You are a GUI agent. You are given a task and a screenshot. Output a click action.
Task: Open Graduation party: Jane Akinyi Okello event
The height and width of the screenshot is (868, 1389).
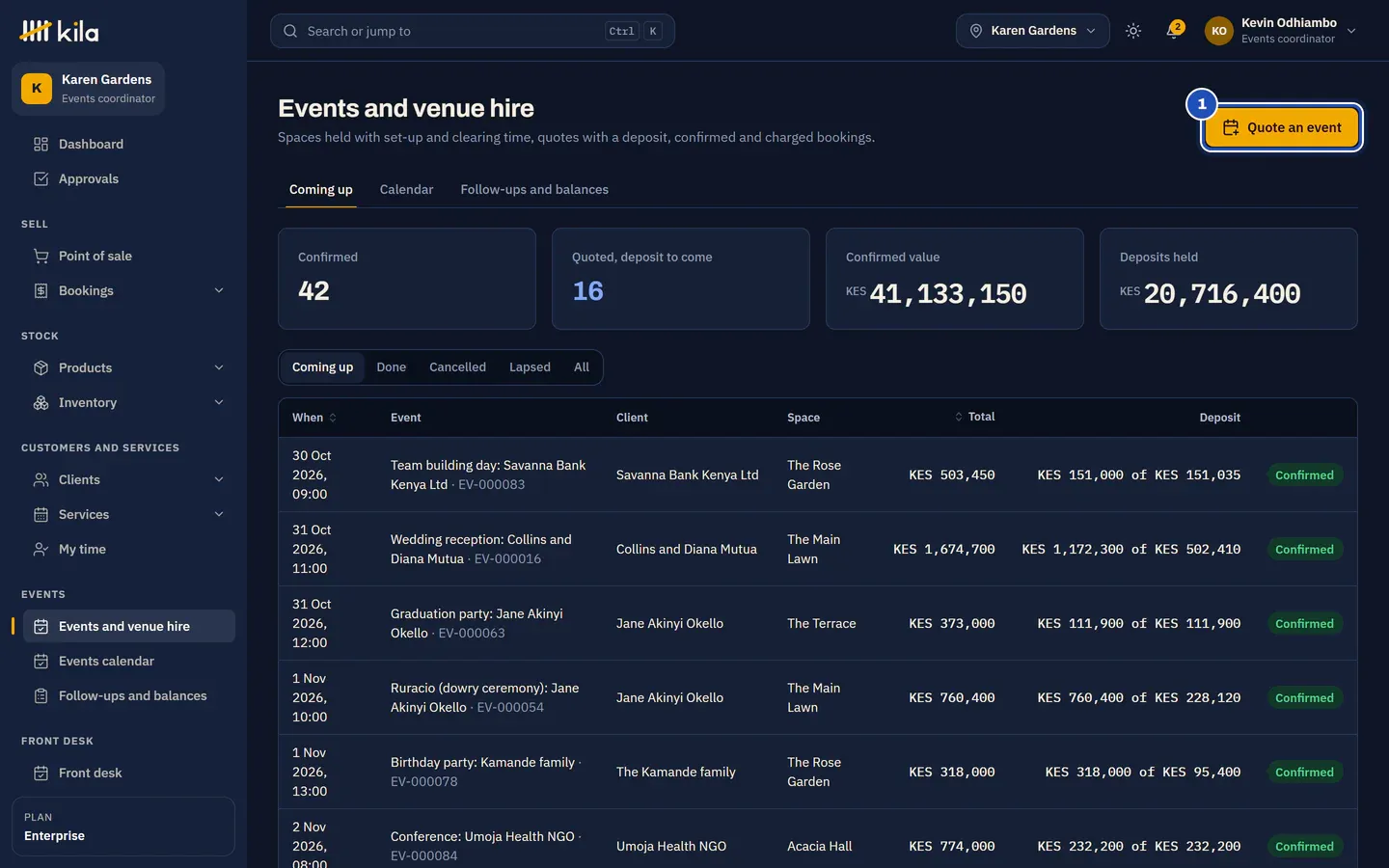pos(477,623)
